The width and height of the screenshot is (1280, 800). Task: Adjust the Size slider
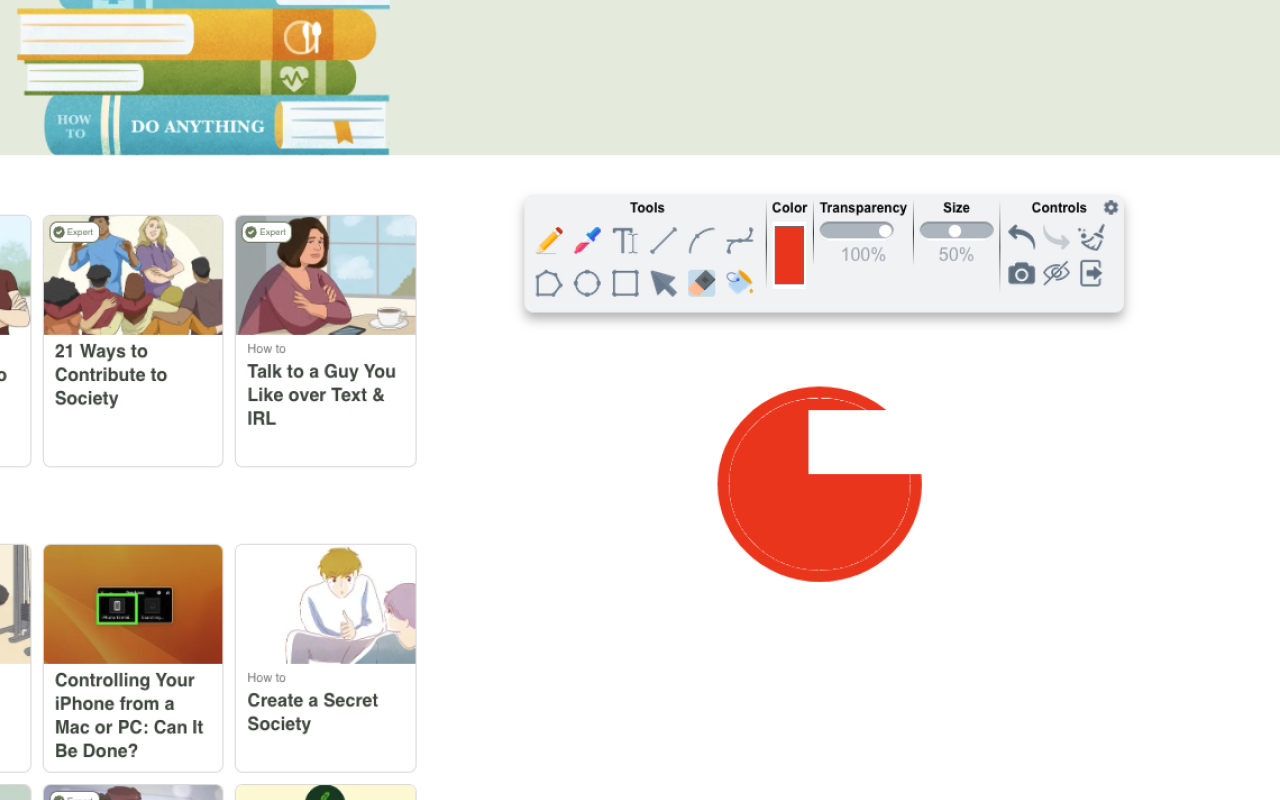tap(956, 230)
